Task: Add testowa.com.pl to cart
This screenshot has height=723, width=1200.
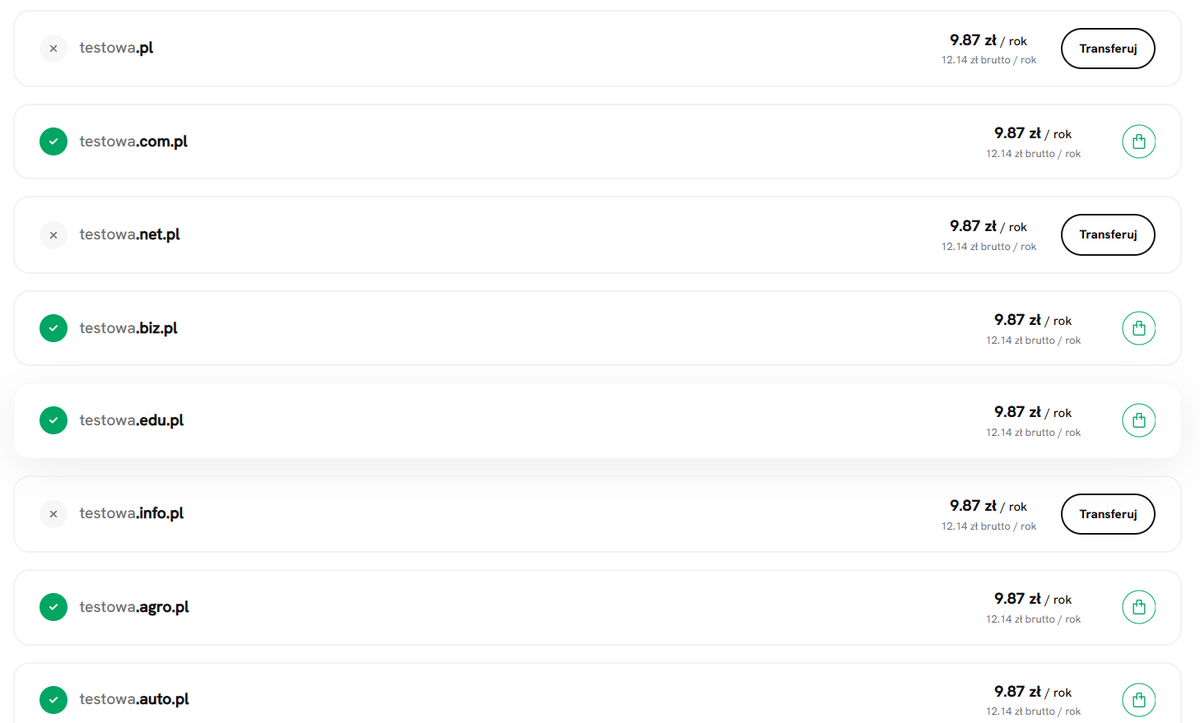Action: [1138, 142]
